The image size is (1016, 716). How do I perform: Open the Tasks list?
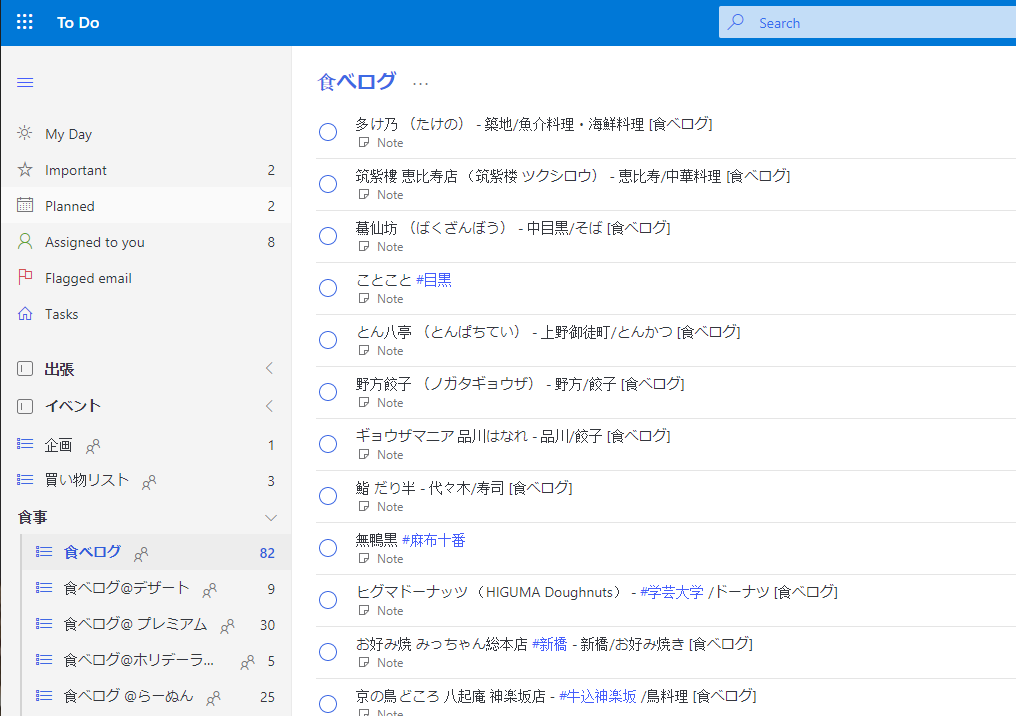click(146, 314)
